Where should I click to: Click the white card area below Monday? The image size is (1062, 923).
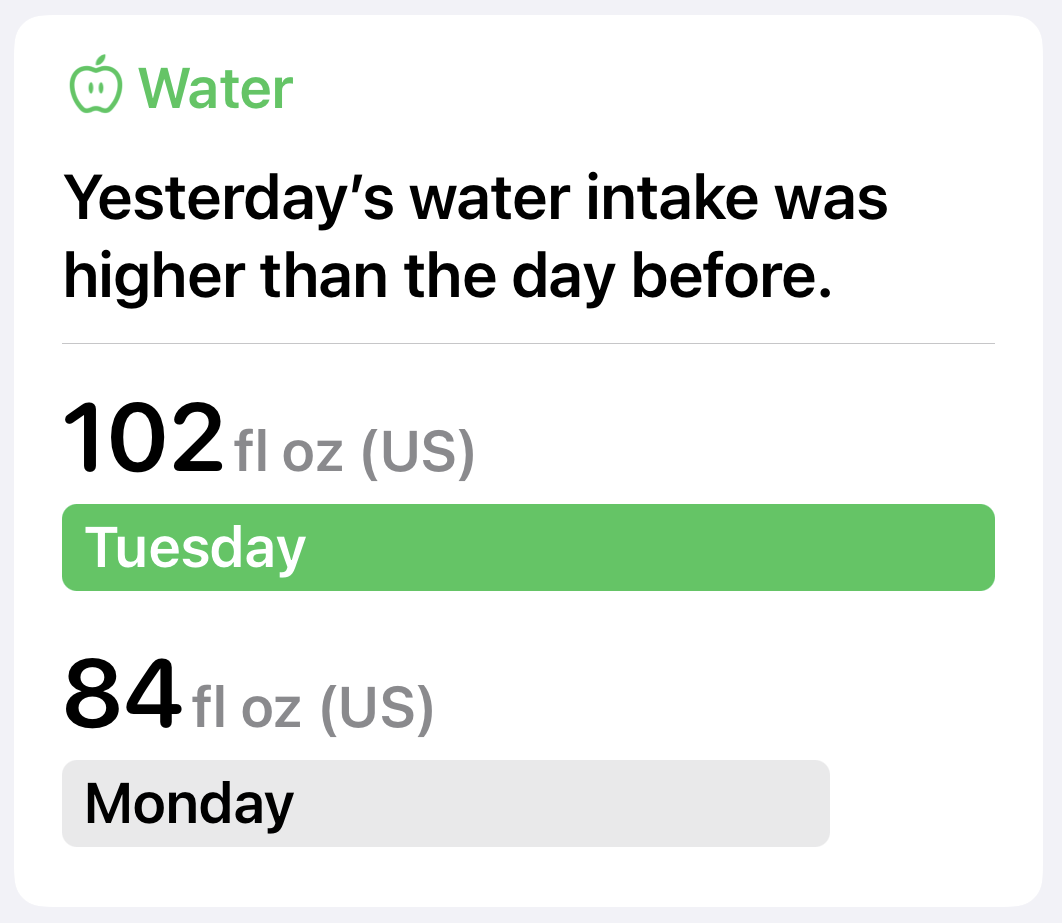(528, 876)
